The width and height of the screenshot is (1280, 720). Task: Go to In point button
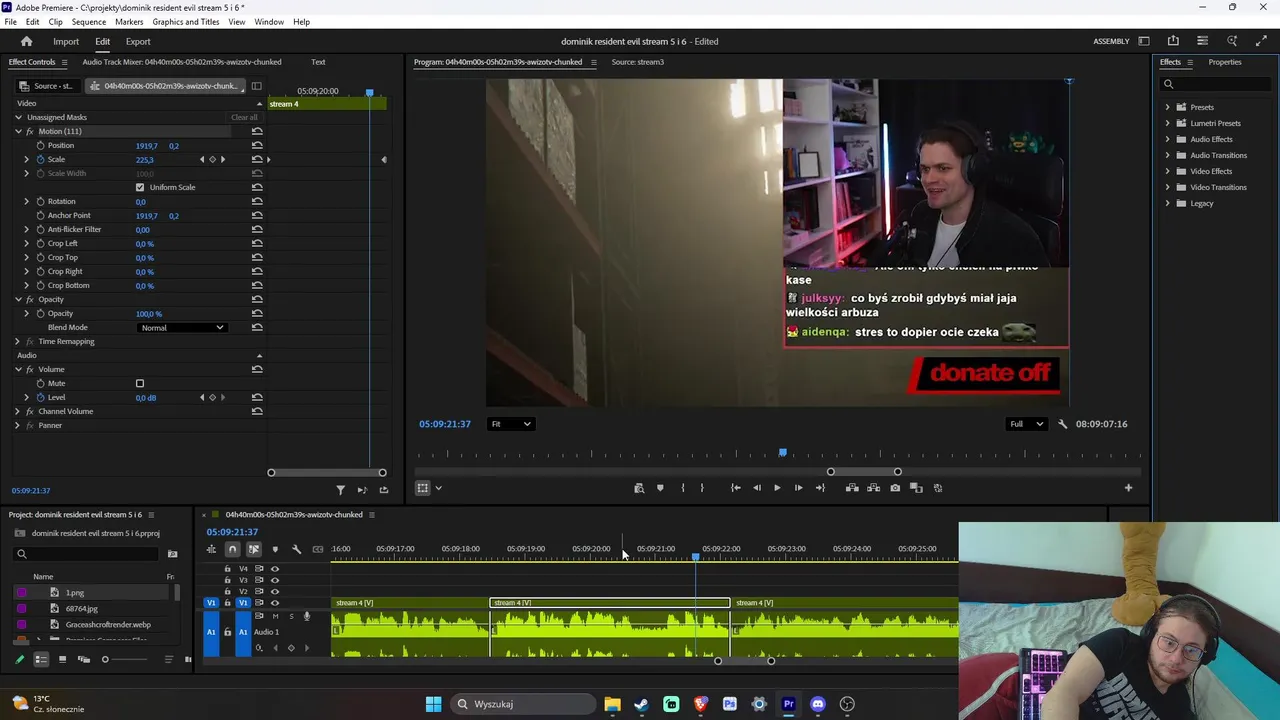tap(735, 488)
